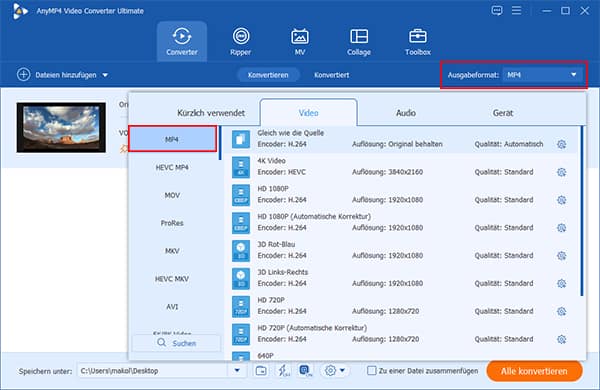
Task: Click the open output folder icon
Action: pos(261,370)
